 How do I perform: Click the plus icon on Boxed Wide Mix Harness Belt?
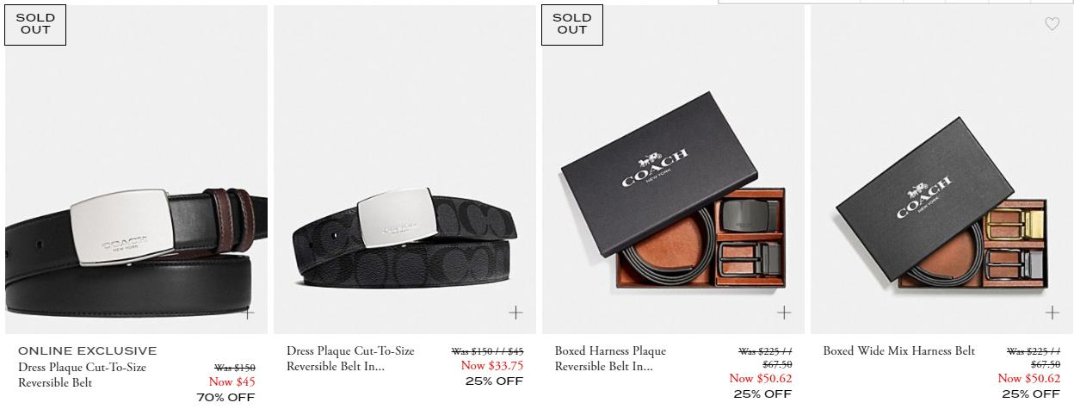tap(1052, 313)
